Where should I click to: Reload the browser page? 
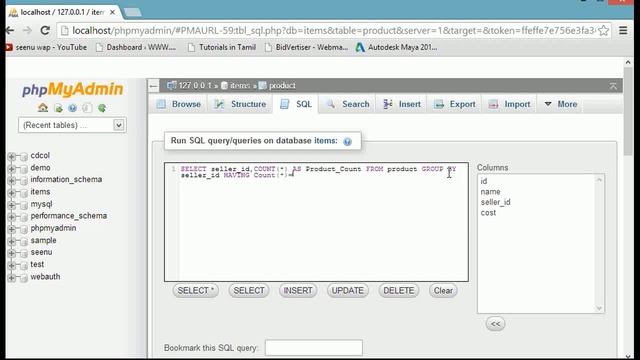click(x=45, y=30)
